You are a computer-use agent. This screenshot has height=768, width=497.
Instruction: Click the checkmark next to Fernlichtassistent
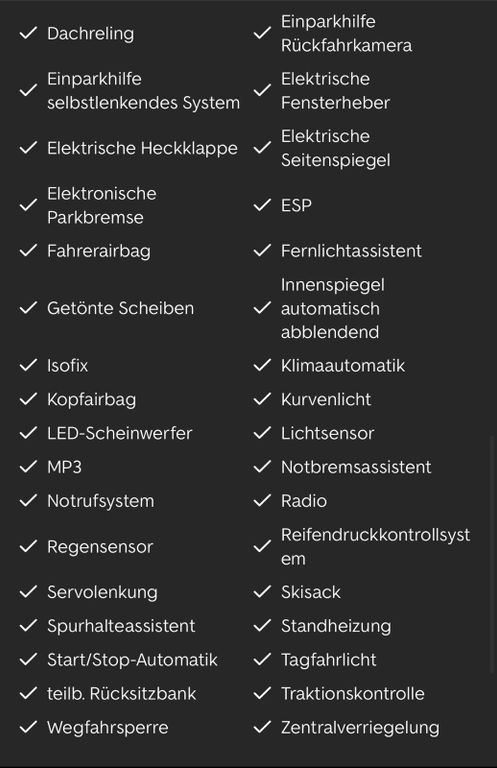coord(262,250)
